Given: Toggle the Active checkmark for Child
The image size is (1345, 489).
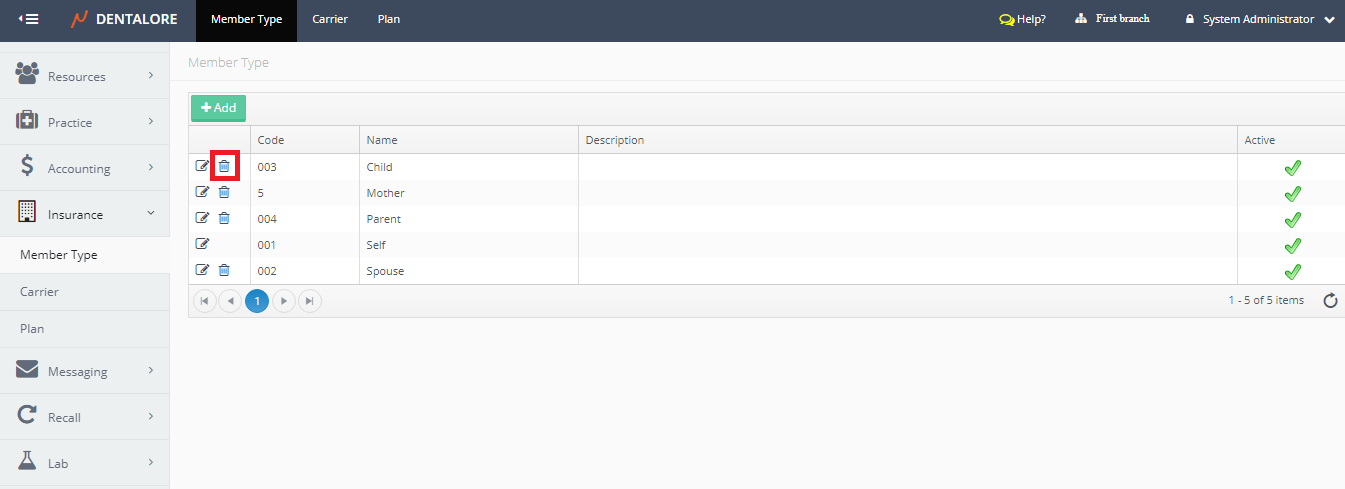Looking at the screenshot, I should point(1292,167).
